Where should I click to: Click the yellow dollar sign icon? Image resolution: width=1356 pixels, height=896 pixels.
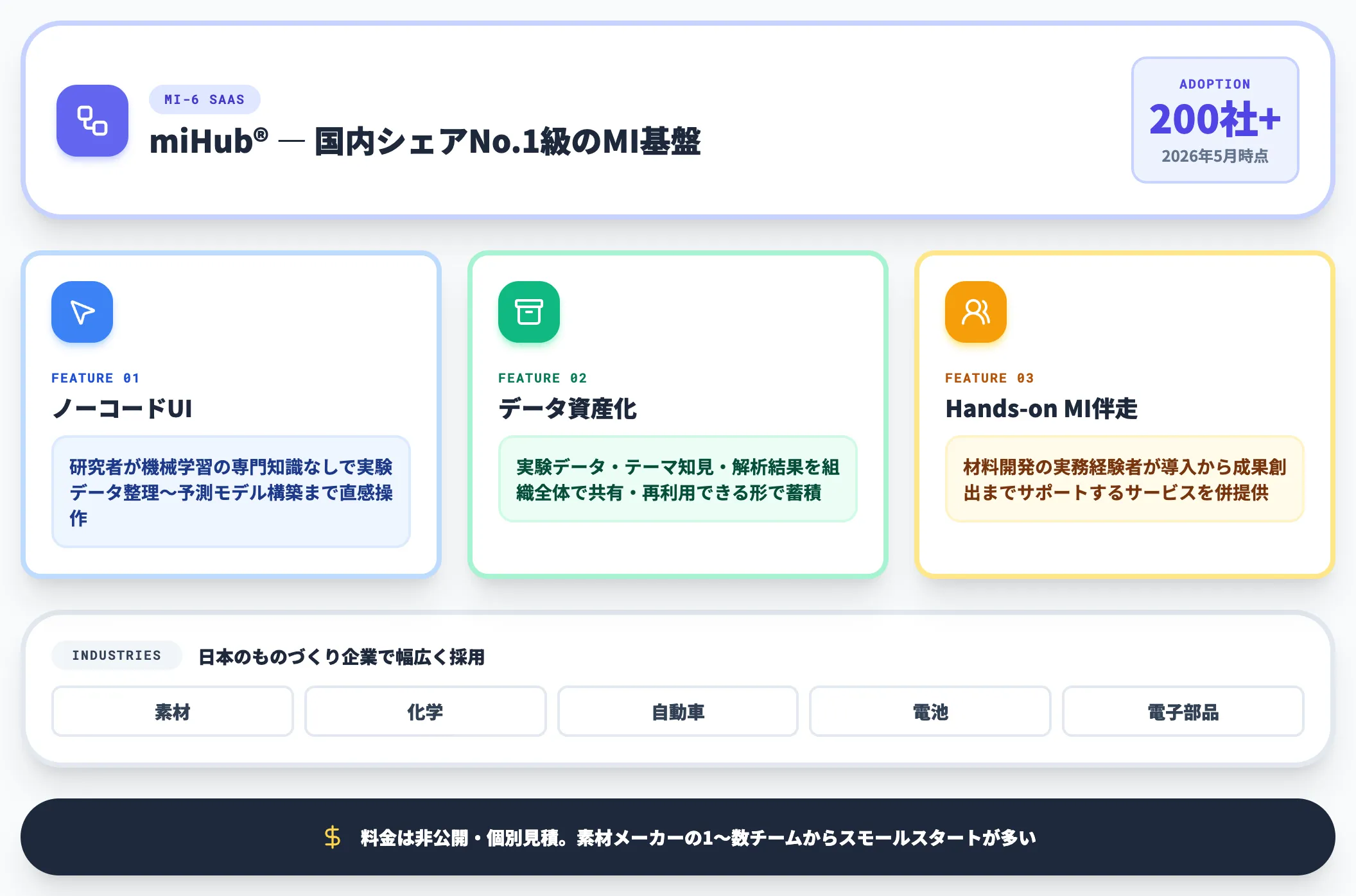(x=333, y=837)
